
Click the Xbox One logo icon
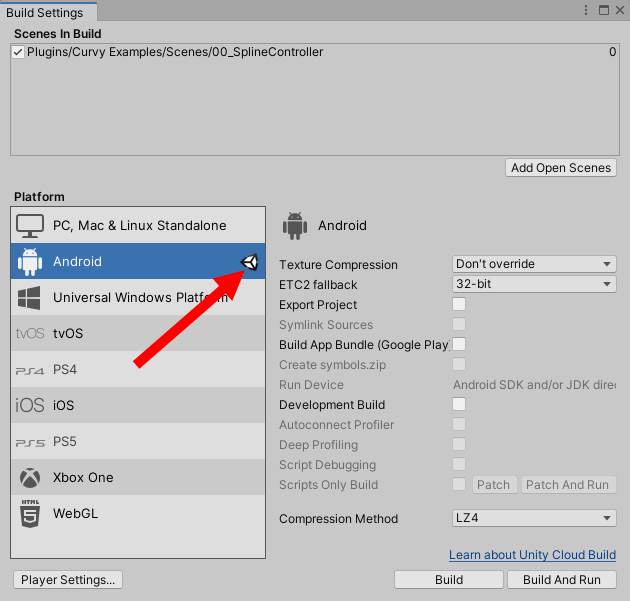[x=30, y=478]
